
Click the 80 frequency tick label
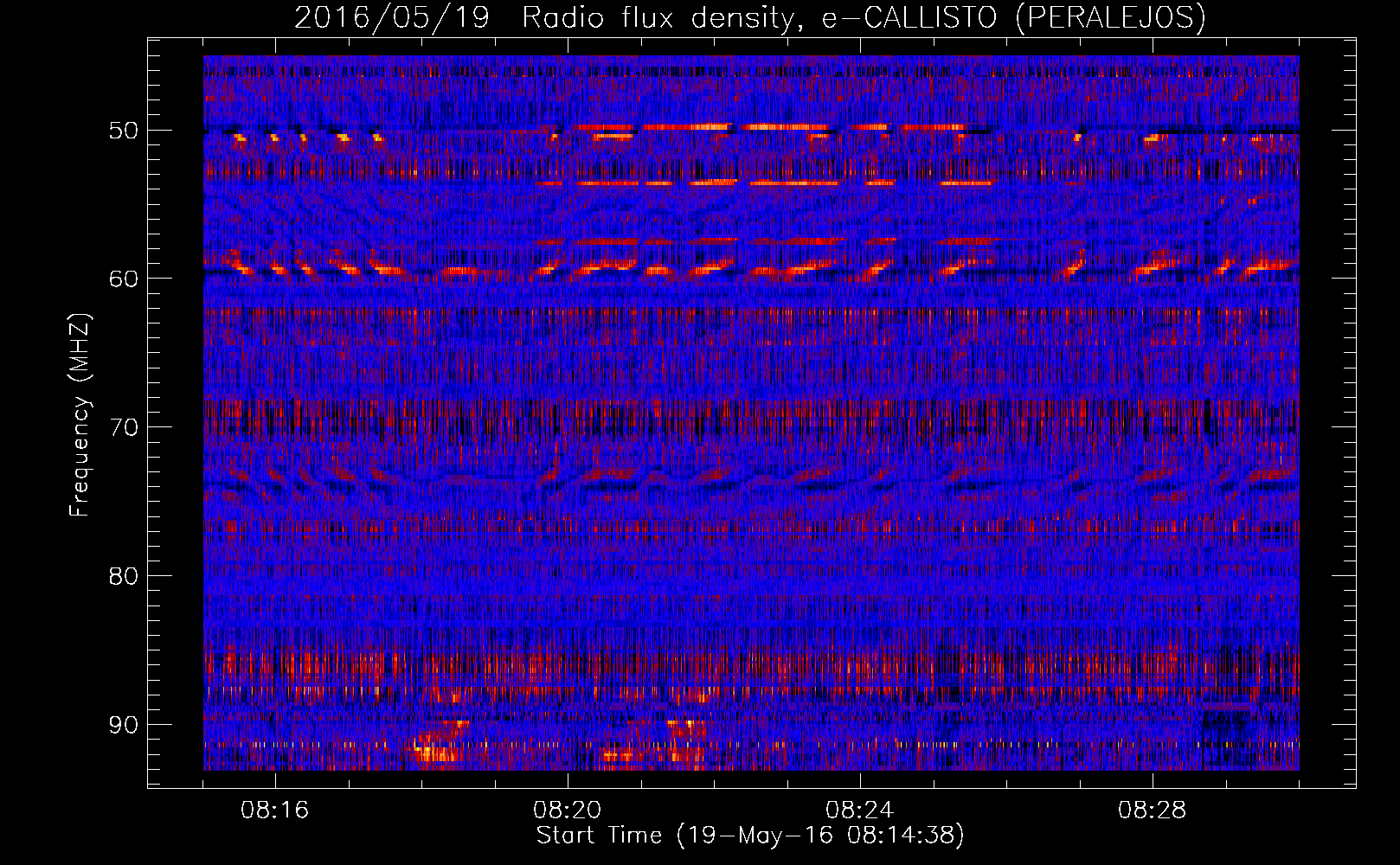pos(123,576)
